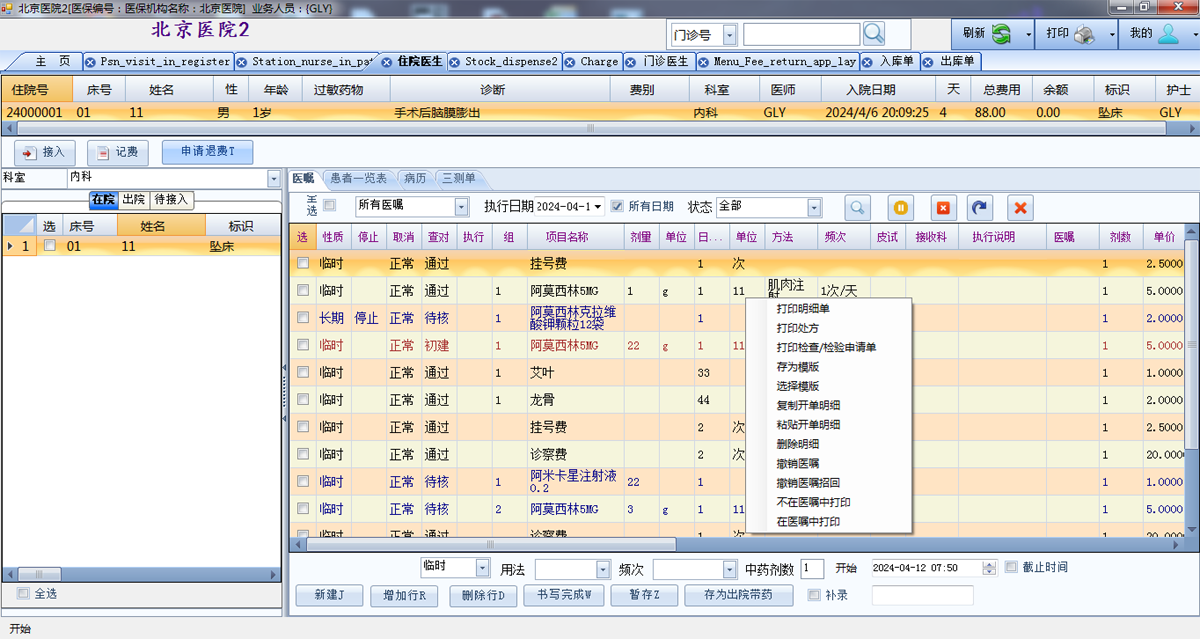Click the red square stop icon

[942, 207]
